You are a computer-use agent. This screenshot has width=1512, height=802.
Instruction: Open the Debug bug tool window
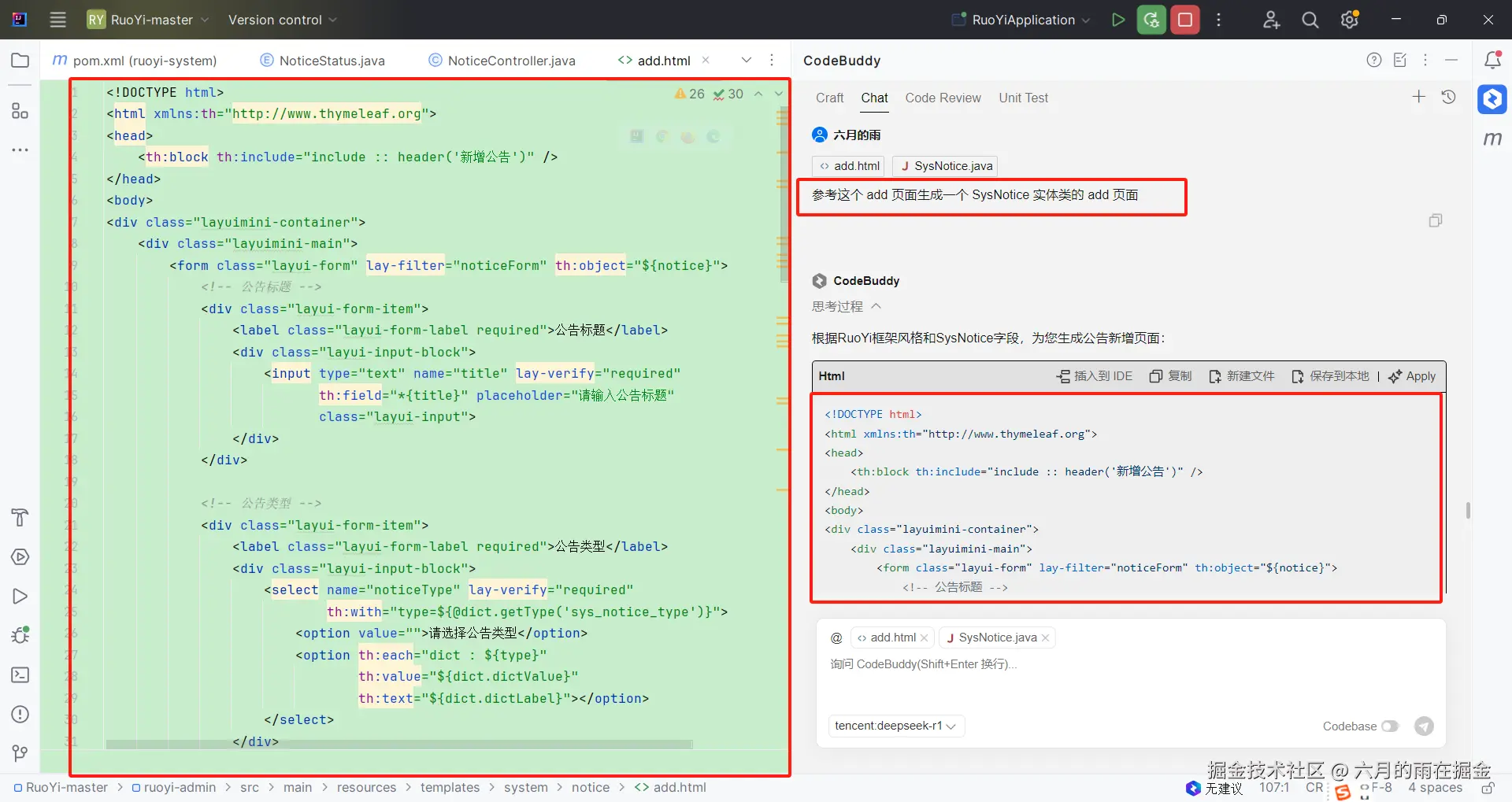[x=20, y=635]
